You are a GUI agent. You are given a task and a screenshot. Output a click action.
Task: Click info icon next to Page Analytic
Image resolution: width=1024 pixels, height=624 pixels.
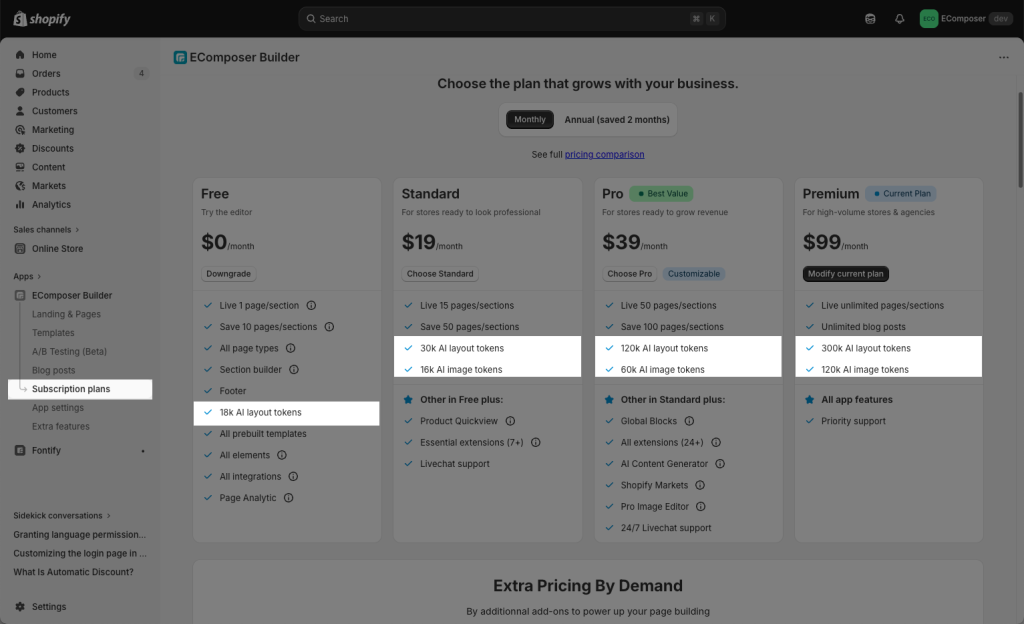[289, 498]
